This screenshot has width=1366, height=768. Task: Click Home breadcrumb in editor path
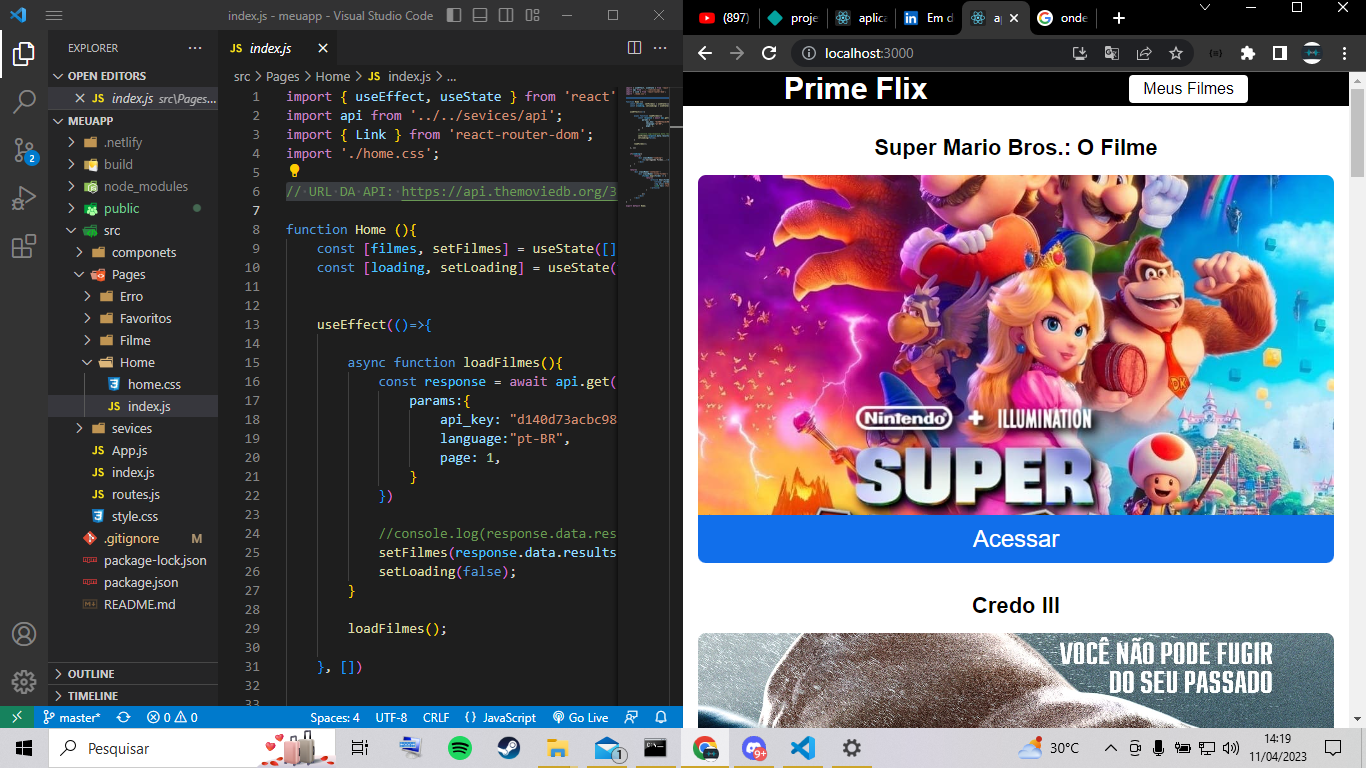[x=333, y=76]
